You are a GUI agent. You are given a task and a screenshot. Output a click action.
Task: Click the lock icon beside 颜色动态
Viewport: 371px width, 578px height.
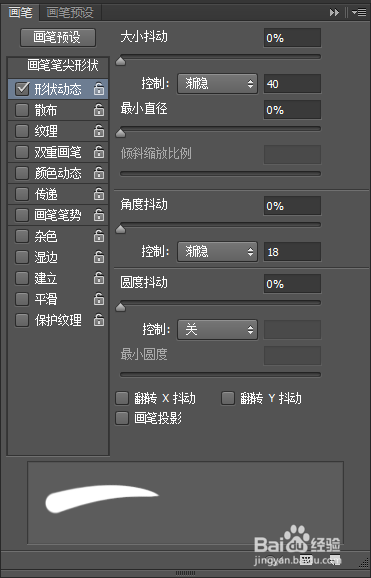point(99,173)
